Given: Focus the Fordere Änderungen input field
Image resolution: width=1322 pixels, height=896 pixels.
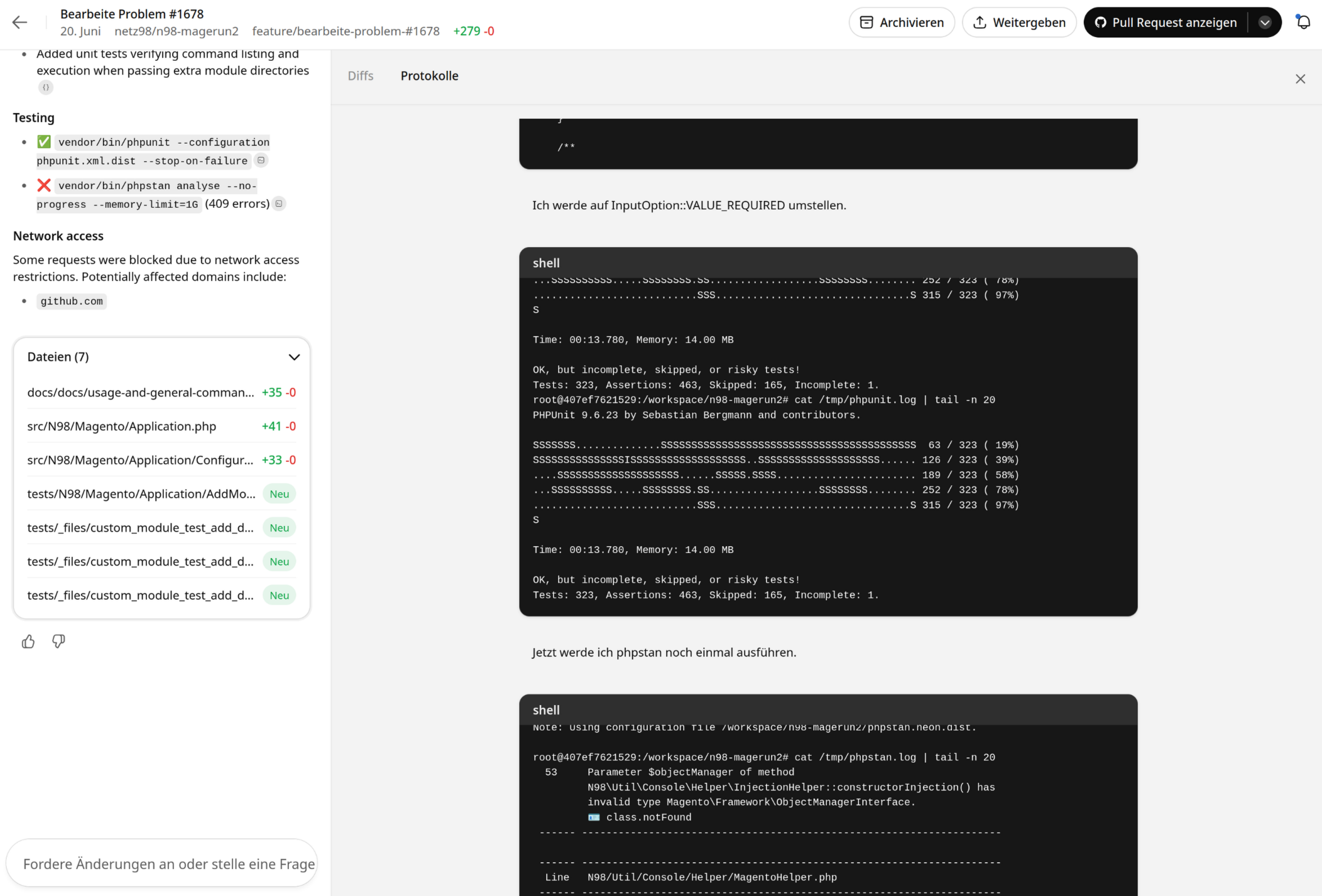Looking at the screenshot, I should pyautogui.click(x=162, y=863).
